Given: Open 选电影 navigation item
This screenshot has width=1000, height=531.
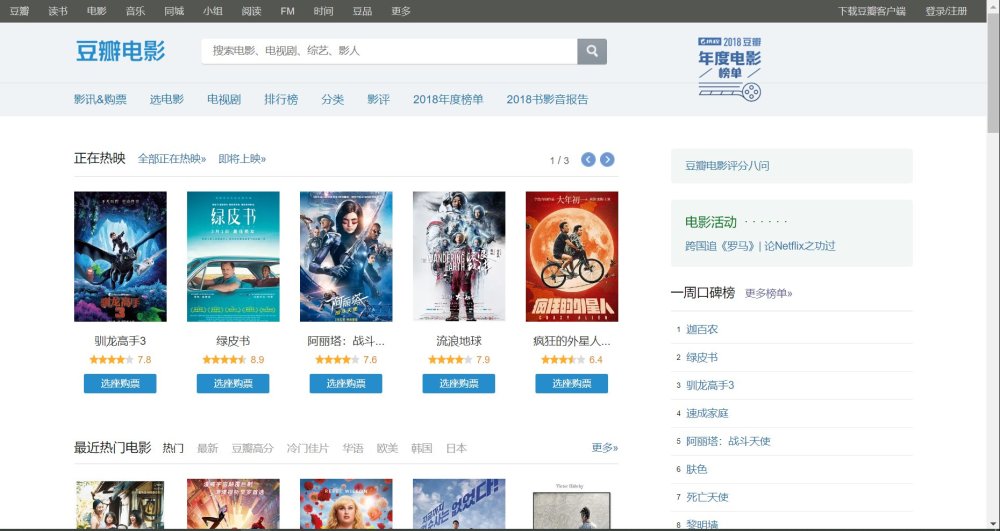Looking at the screenshot, I should tap(167, 99).
